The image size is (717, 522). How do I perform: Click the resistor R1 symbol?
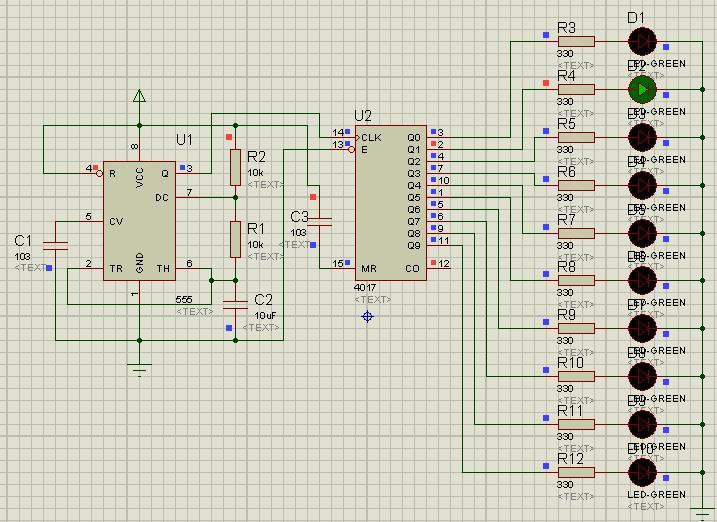(x=235, y=240)
